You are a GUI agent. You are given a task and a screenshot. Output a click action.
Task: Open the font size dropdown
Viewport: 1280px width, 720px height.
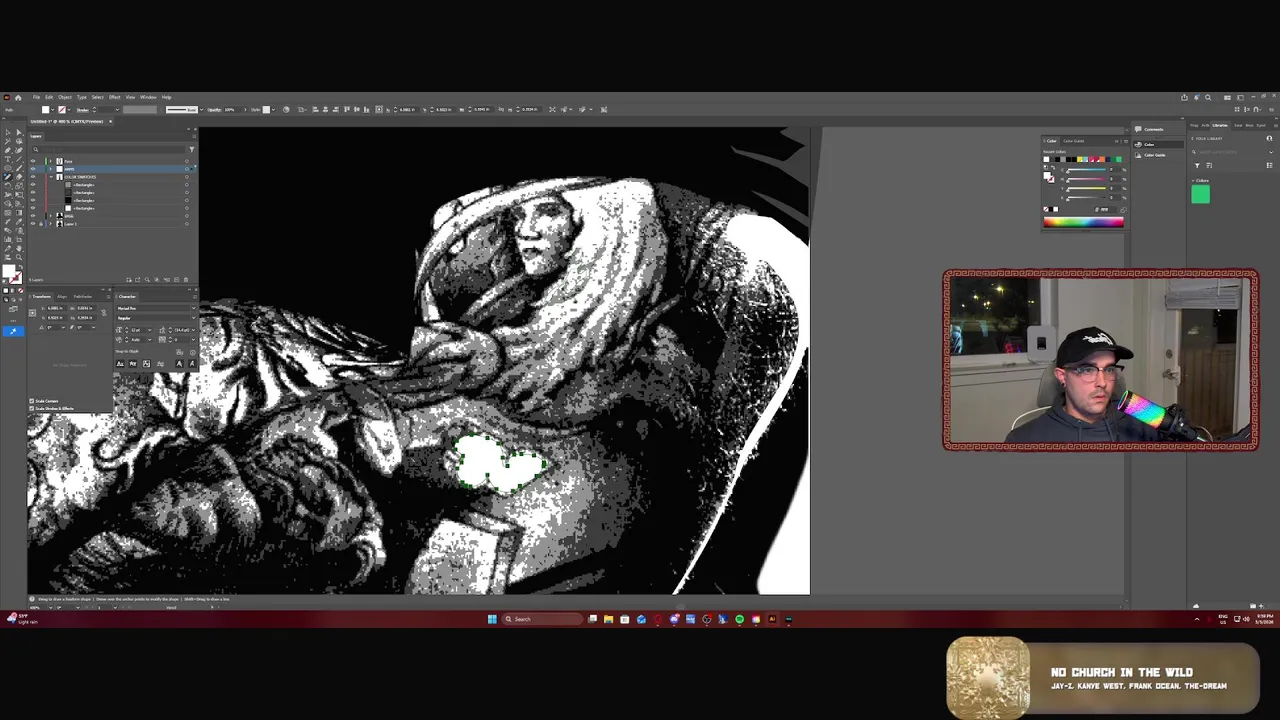(x=150, y=330)
